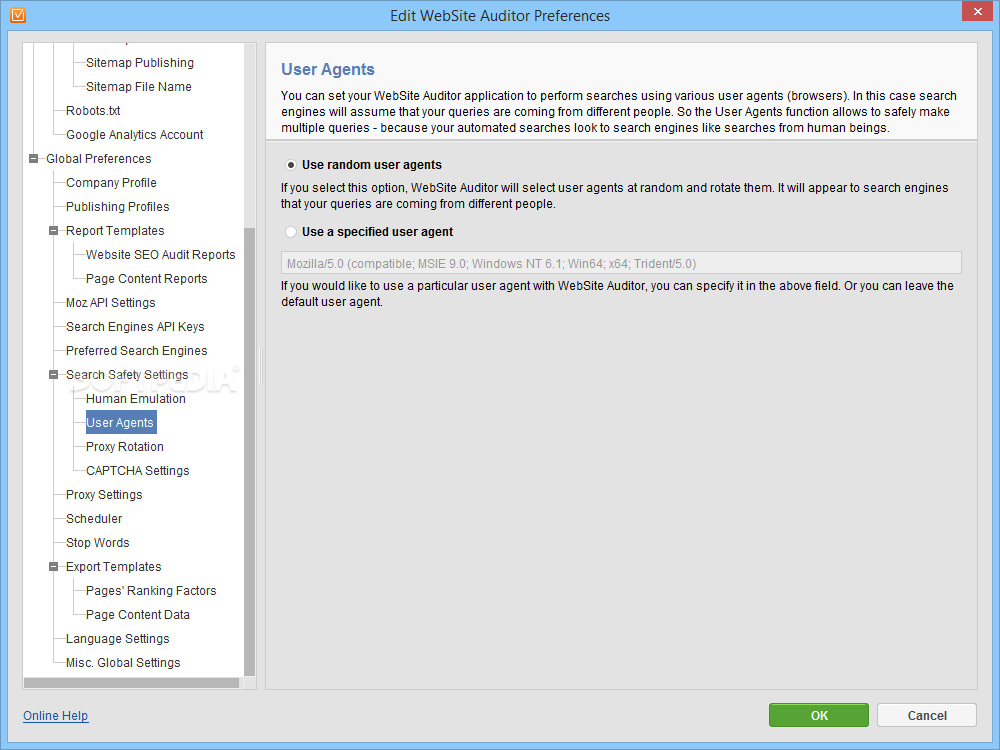Select Search Safety Settings label
The height and width of the screenshot is (750, 1000).
click(127, 375)
